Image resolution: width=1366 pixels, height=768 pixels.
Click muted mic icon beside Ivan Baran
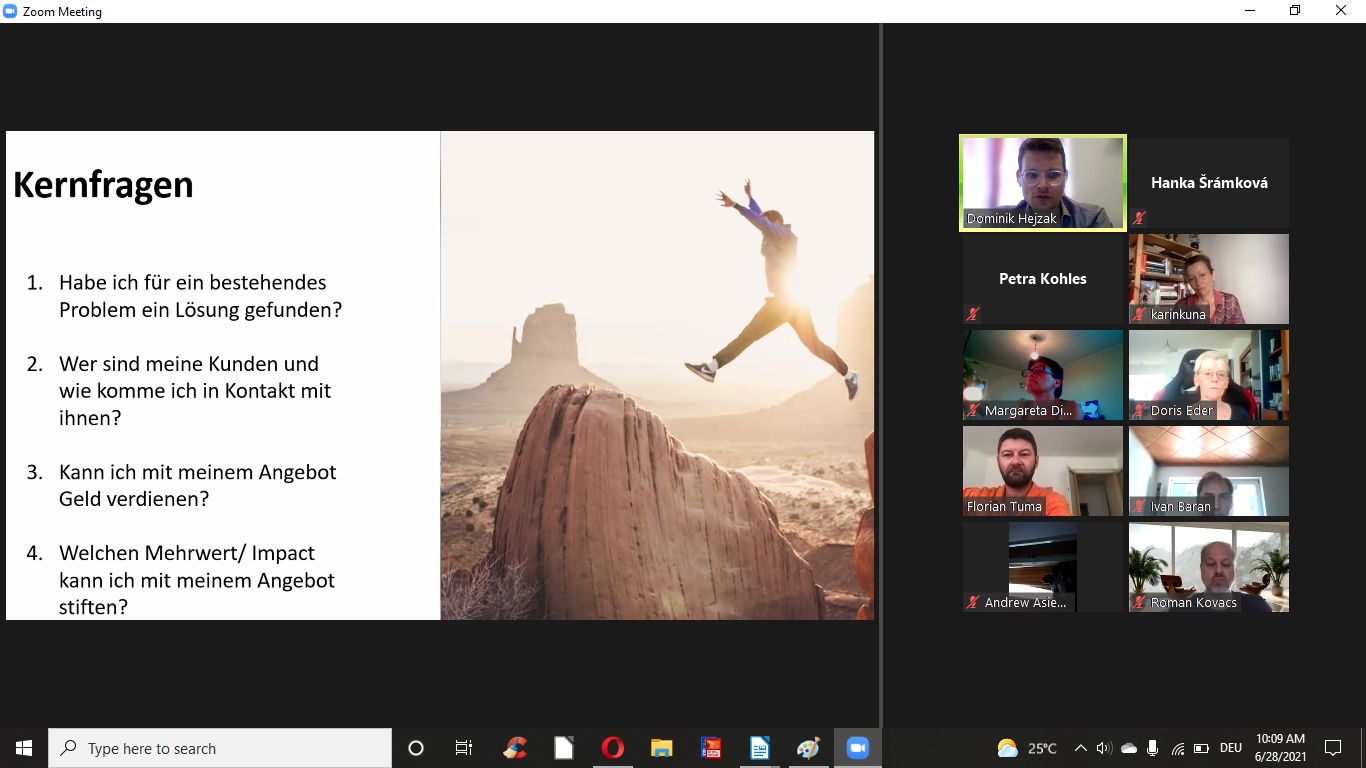[1139, 506]
